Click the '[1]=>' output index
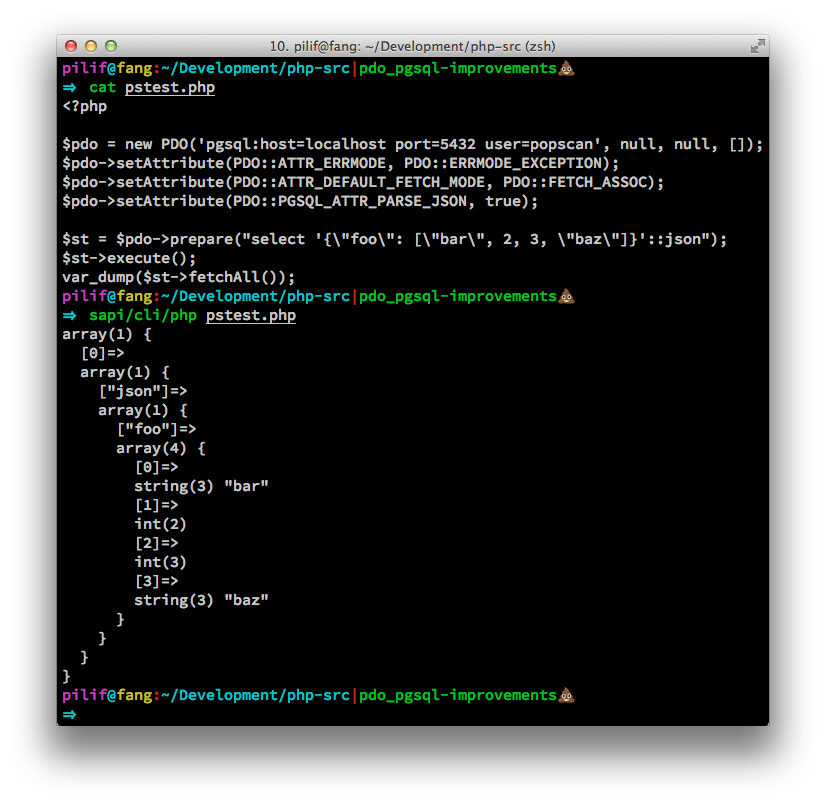Viewport: 826px width, 805px height. pos(156,505)
